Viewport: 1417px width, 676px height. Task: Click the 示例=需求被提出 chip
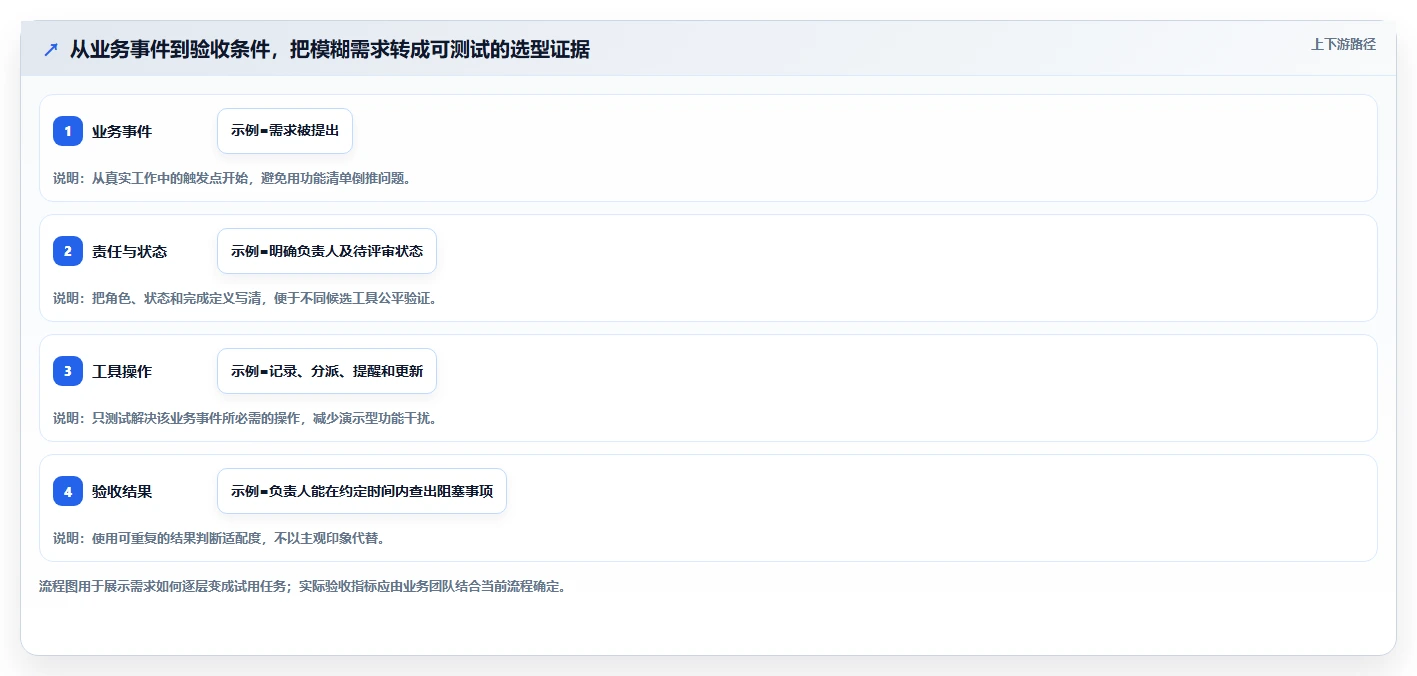(x=285, y=131)
